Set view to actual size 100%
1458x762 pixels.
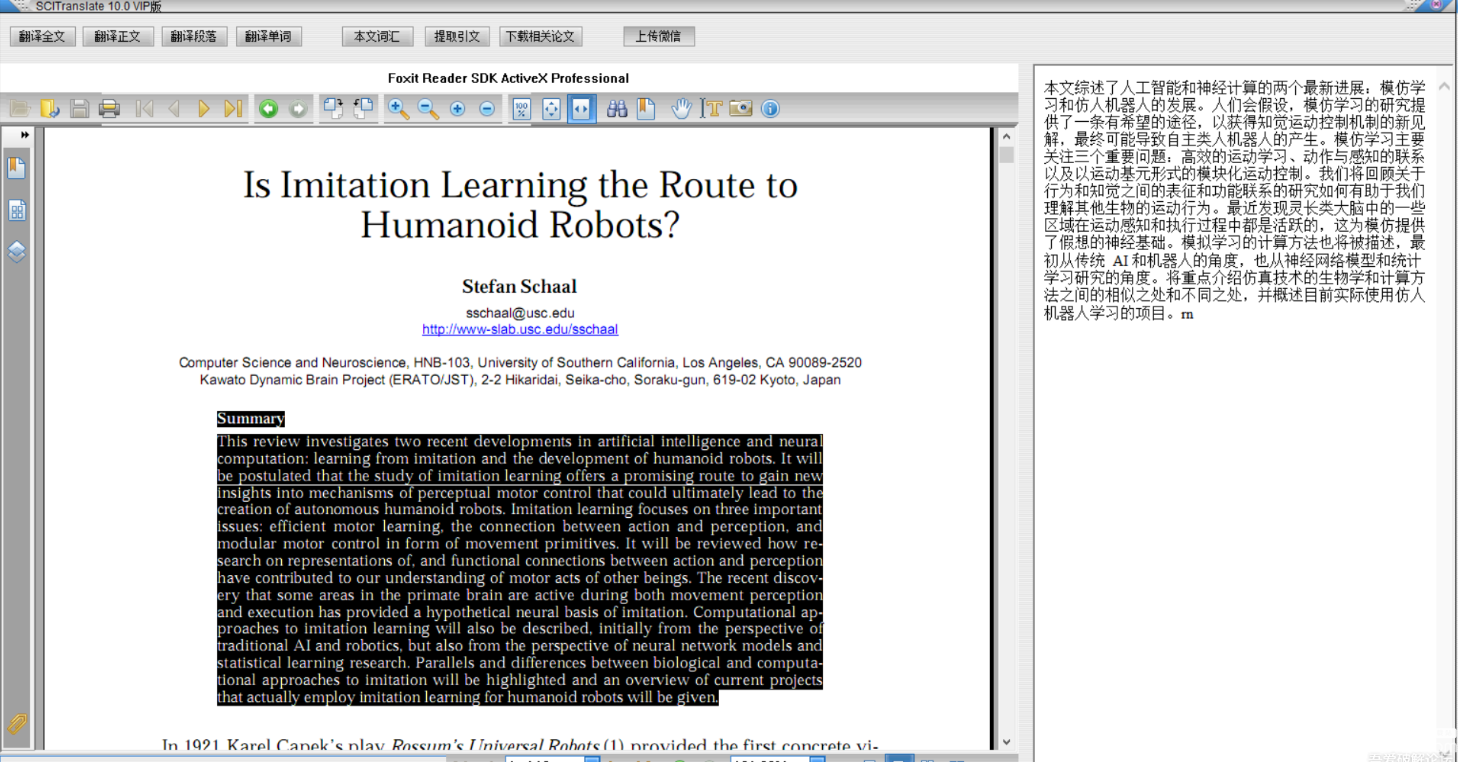coord(521,109)
